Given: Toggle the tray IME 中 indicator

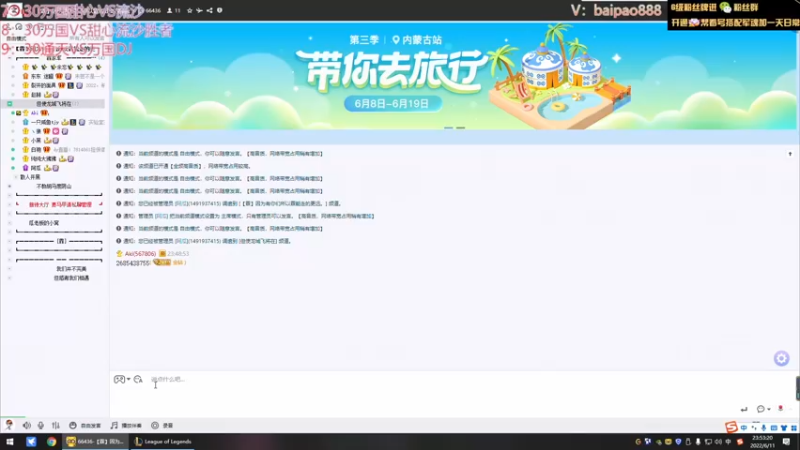Looking at the screenshot, I should [728, 442].
